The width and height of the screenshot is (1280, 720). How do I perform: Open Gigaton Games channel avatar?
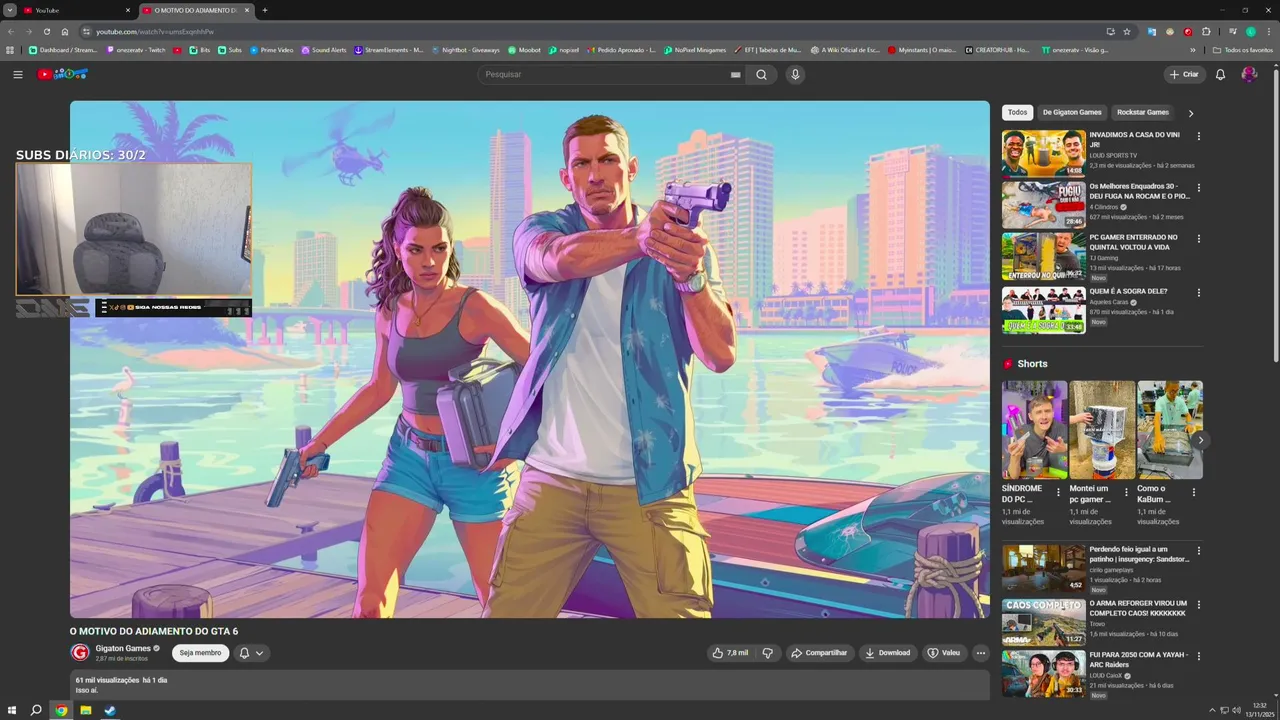80,653
